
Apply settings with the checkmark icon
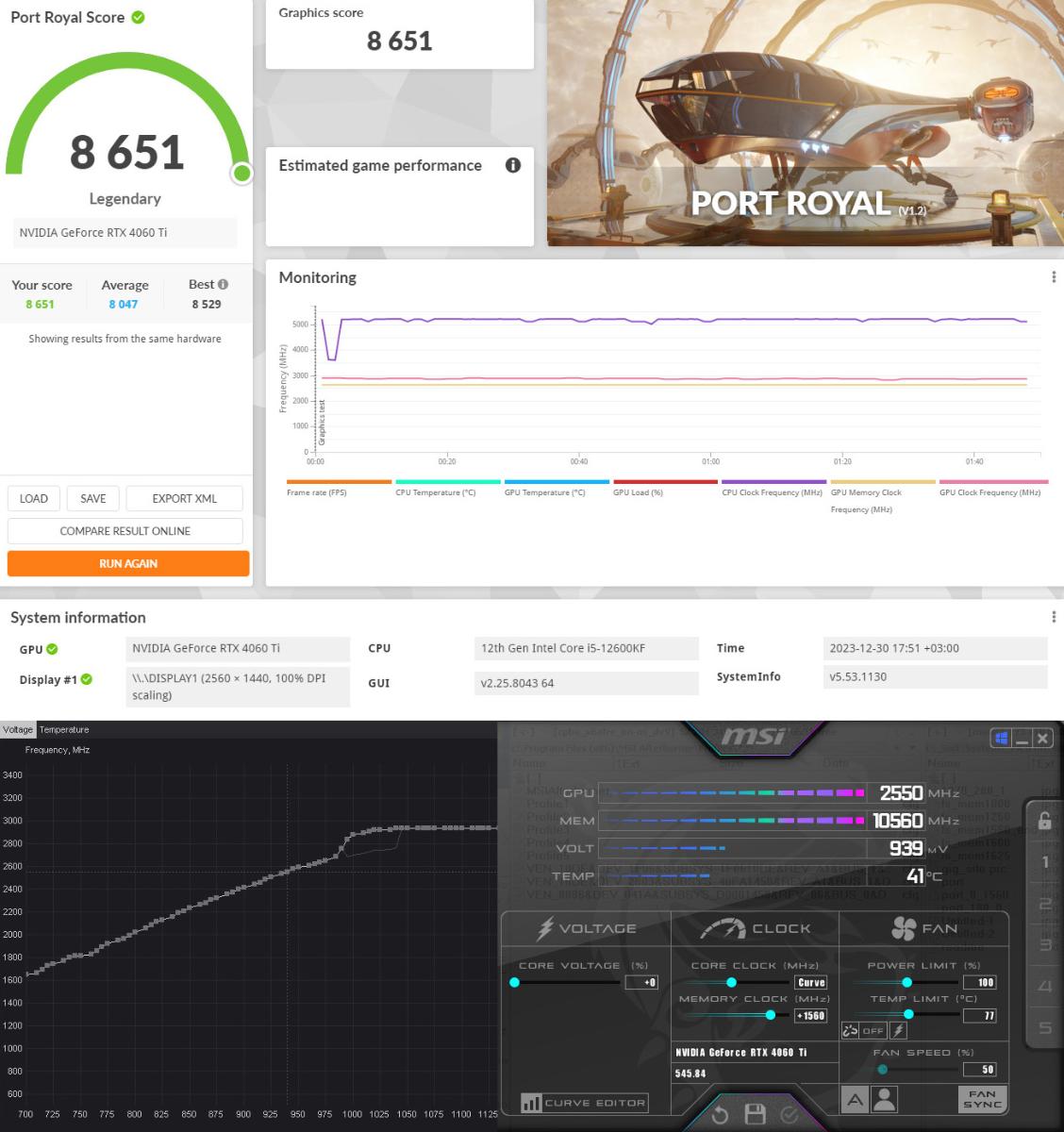pos(790,1115)
